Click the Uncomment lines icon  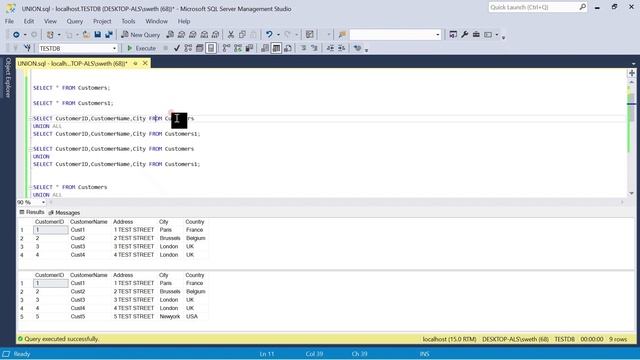314,49
